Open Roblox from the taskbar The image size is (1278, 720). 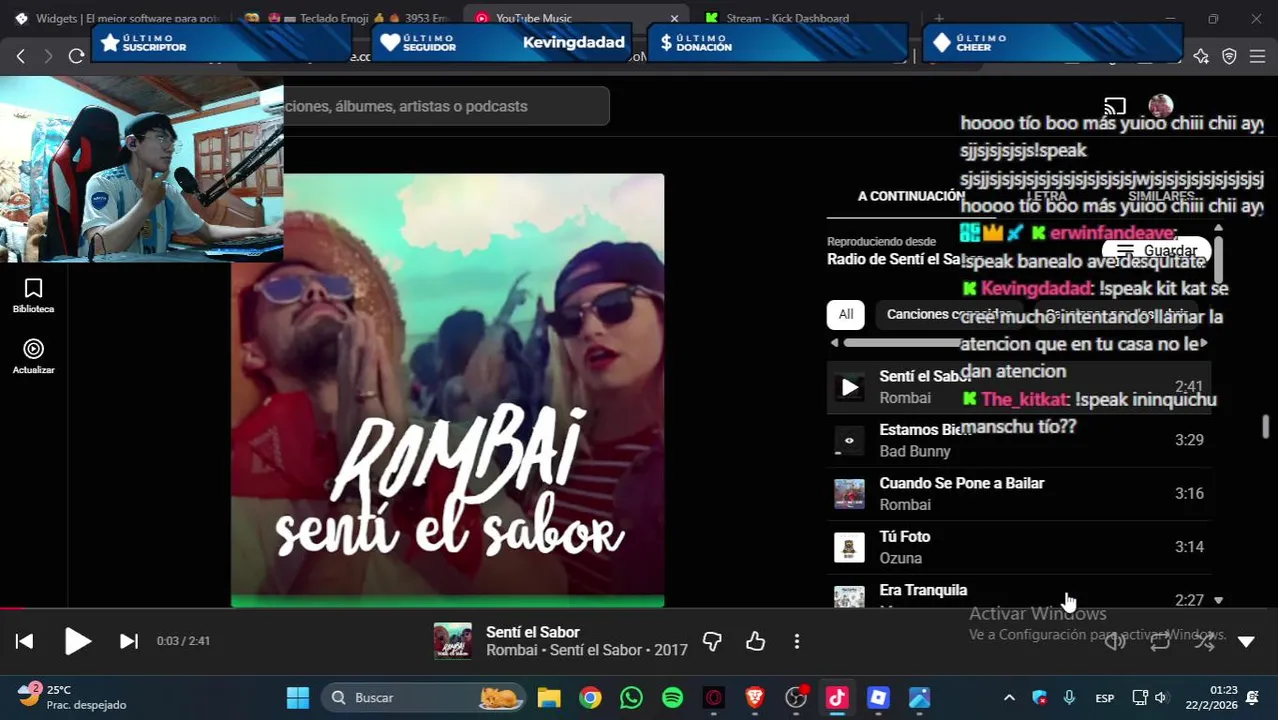click(878, 698)
